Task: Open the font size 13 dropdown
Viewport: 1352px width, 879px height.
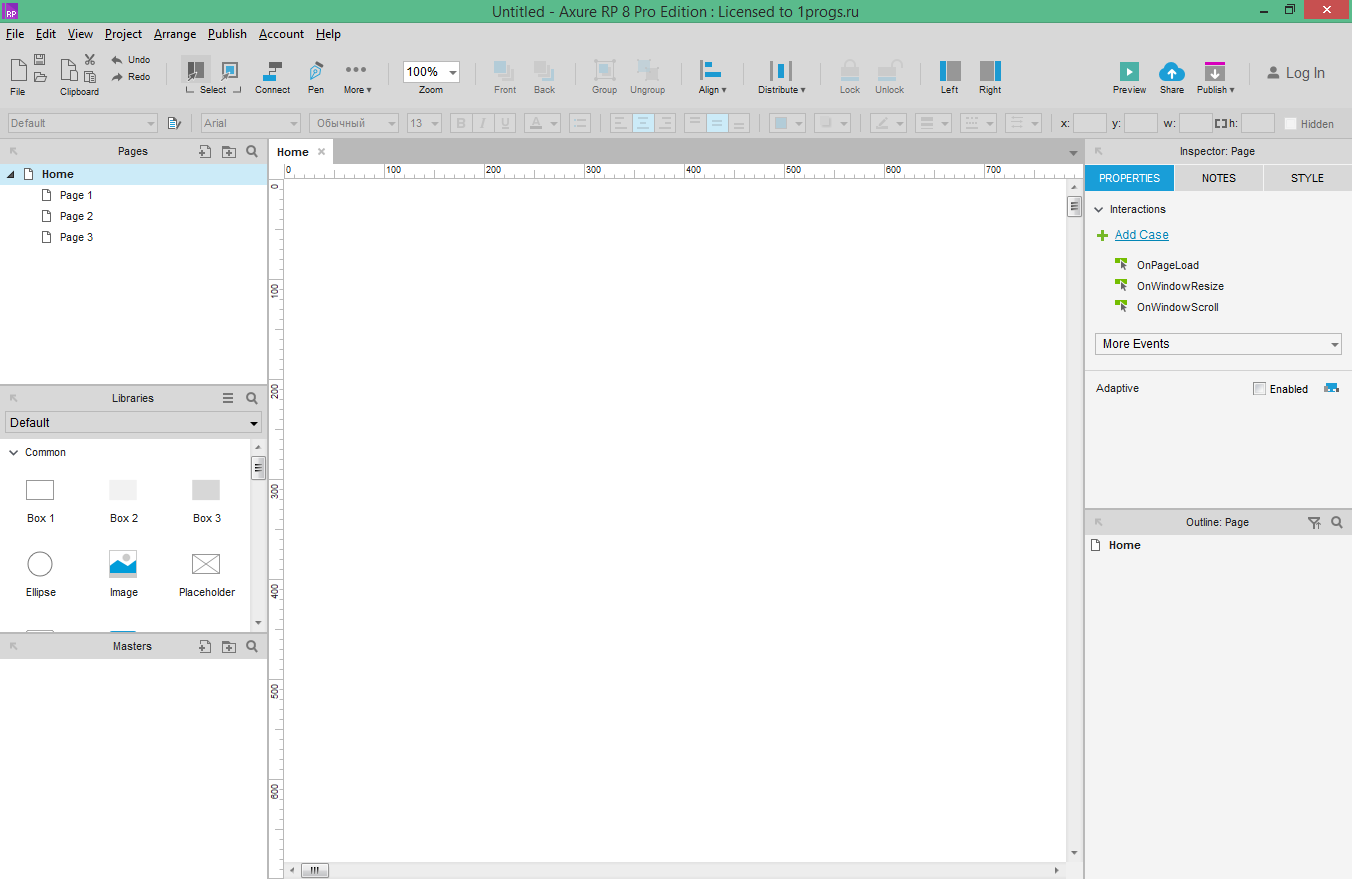Action: pyautogui.click(x=424, y=124)
